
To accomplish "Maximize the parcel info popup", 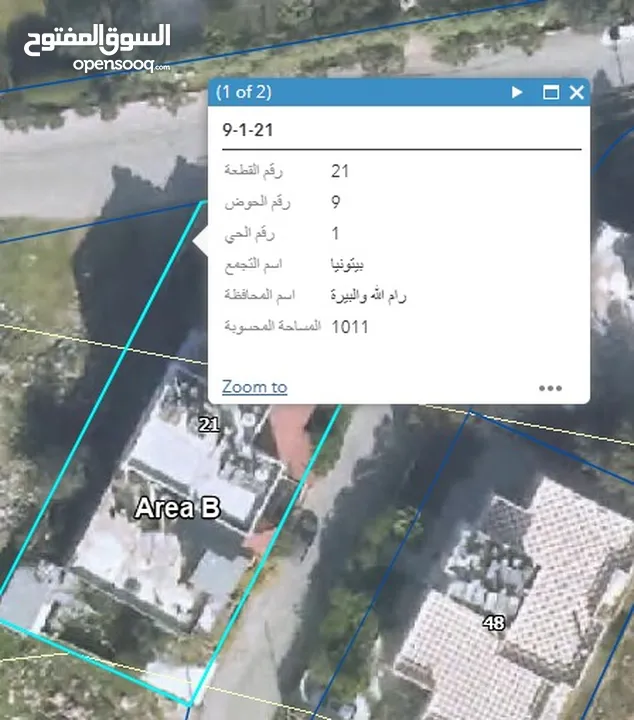I will coord(550,92).
